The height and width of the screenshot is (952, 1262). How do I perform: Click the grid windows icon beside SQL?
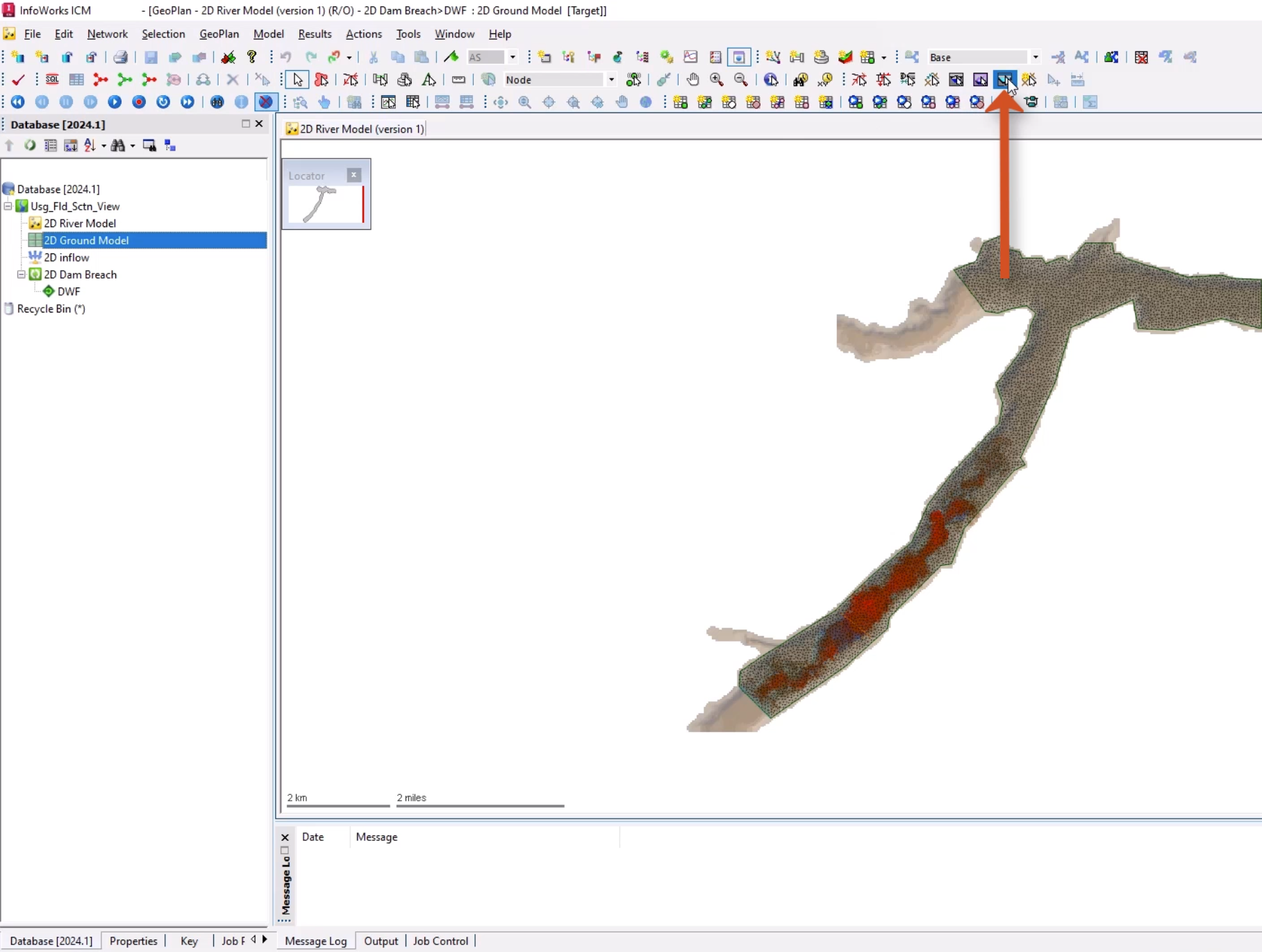[x=76, y=80]
